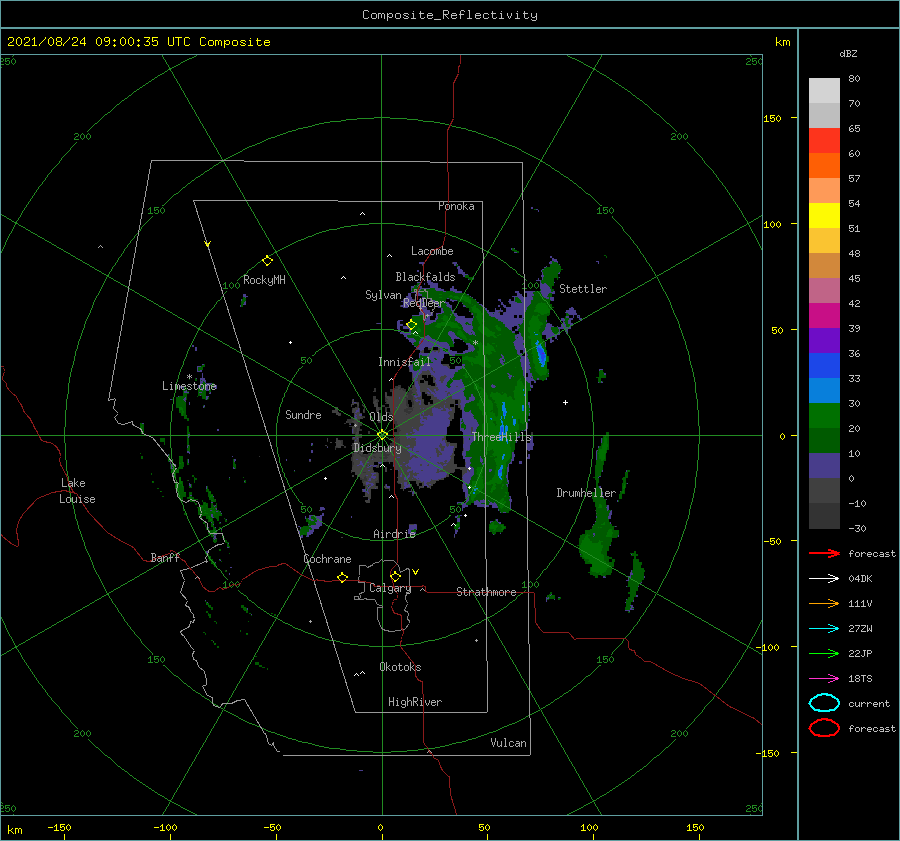Click the yellow diamond marker above Calgary
Viewport: 900px width, 841px height.
[x=395, y=576]
